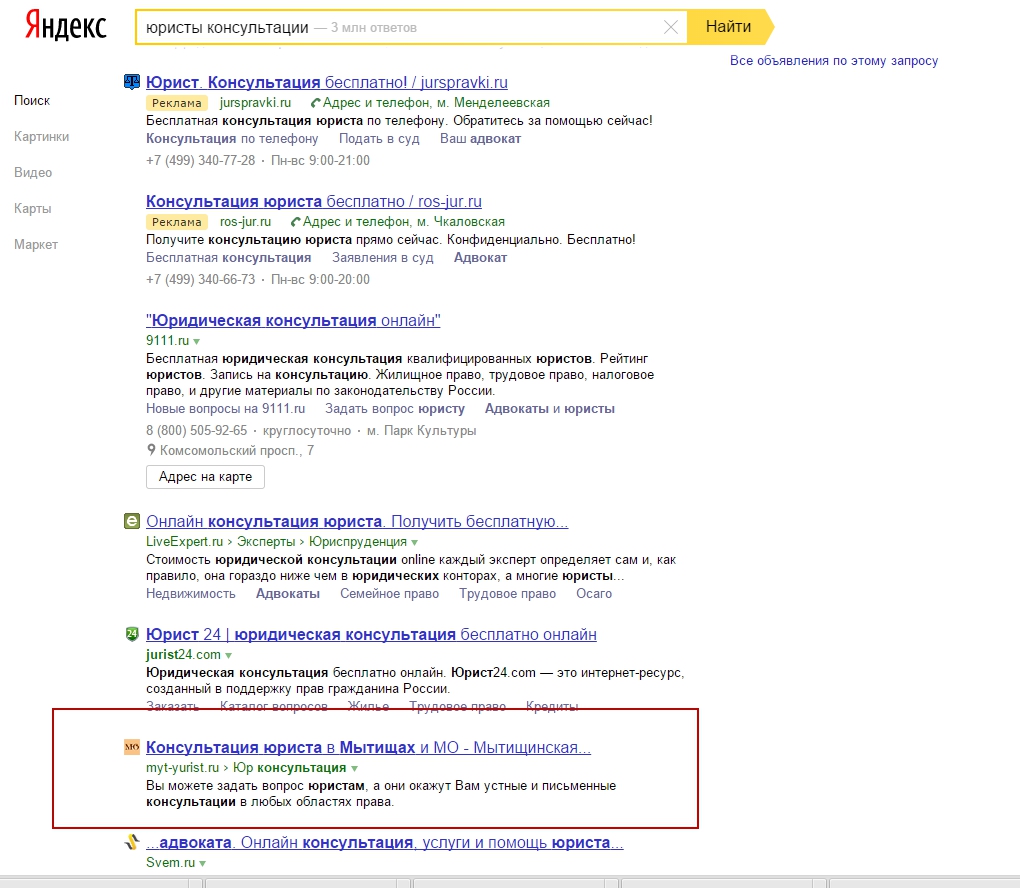Viewport: 1020px width, 888px height.
Task: Open the Недвижимость sitelink
Action: coord(191,593)
